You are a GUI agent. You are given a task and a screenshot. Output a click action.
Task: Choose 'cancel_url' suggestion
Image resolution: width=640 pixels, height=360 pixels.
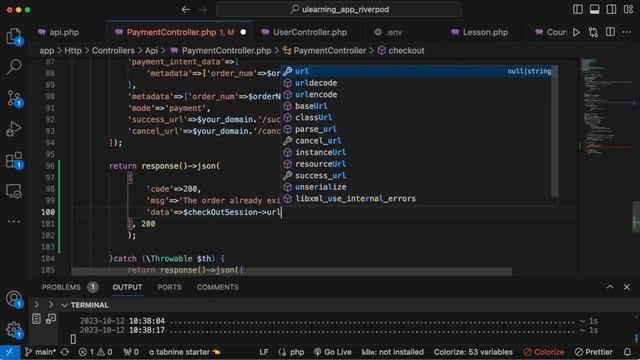click(x=417, y=141)
